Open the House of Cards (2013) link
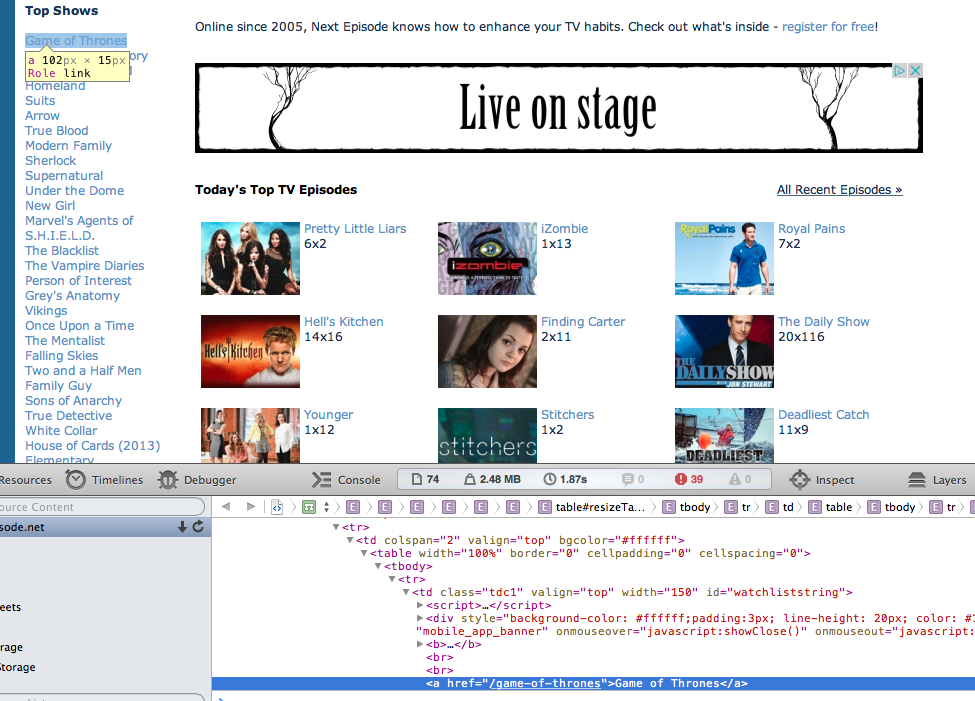Image resolution: width=975 pixels, height=701 pixels. pyautogui.click(x=93, y=446)
